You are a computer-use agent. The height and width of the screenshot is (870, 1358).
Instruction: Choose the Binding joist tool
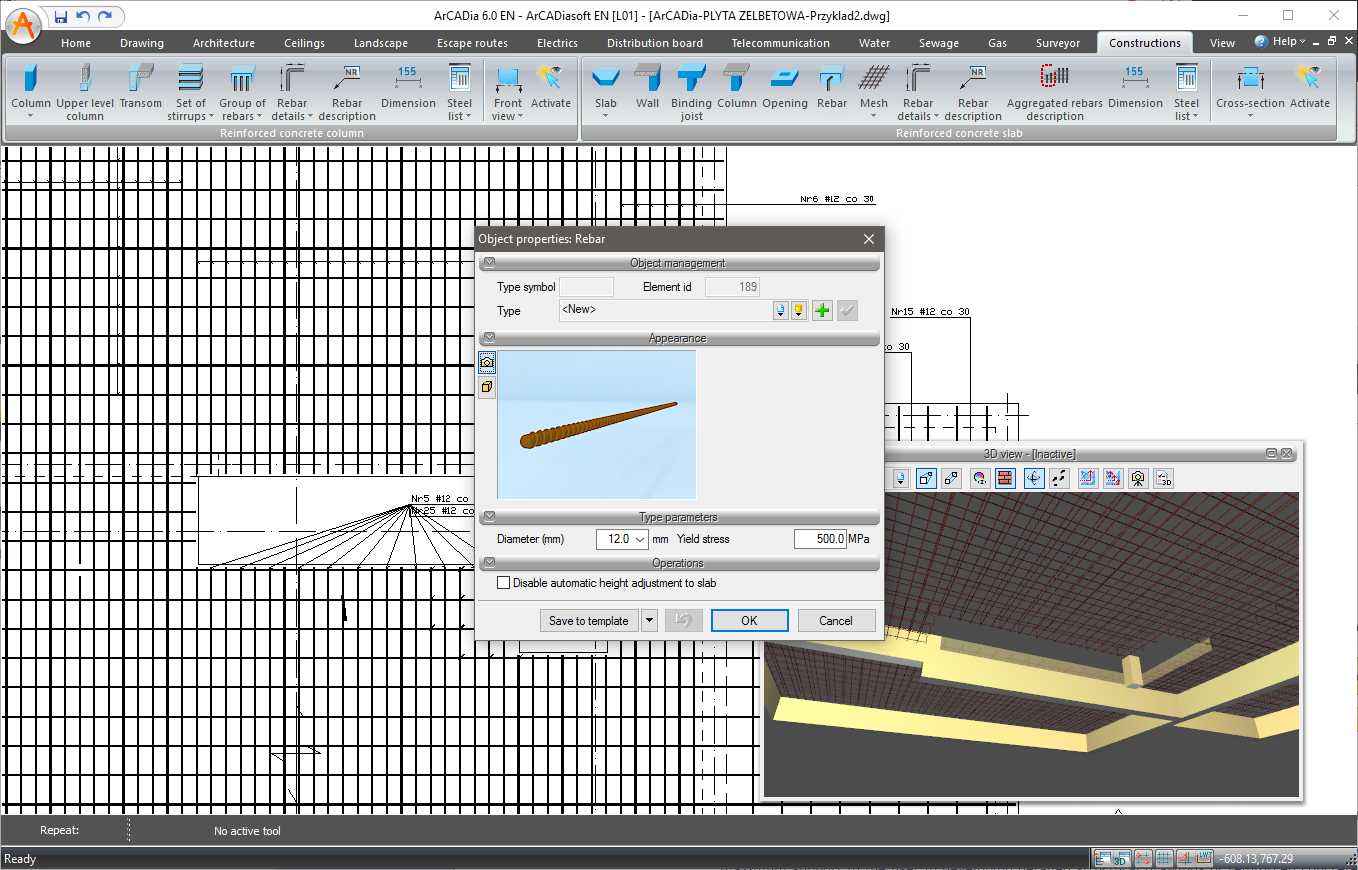coord(691,92)
